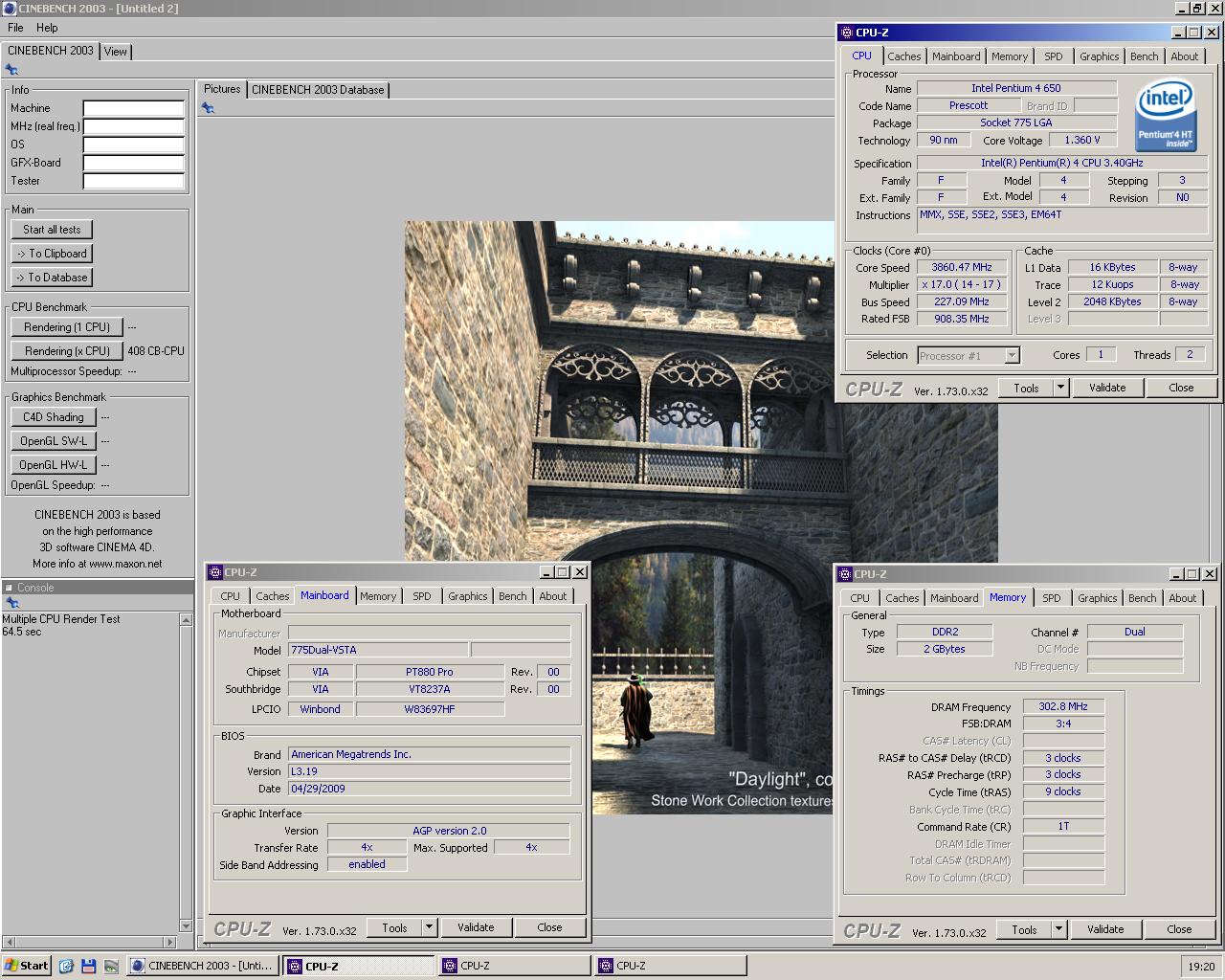Activate the second CPU-Z taskbar button

tap(515, 966)
